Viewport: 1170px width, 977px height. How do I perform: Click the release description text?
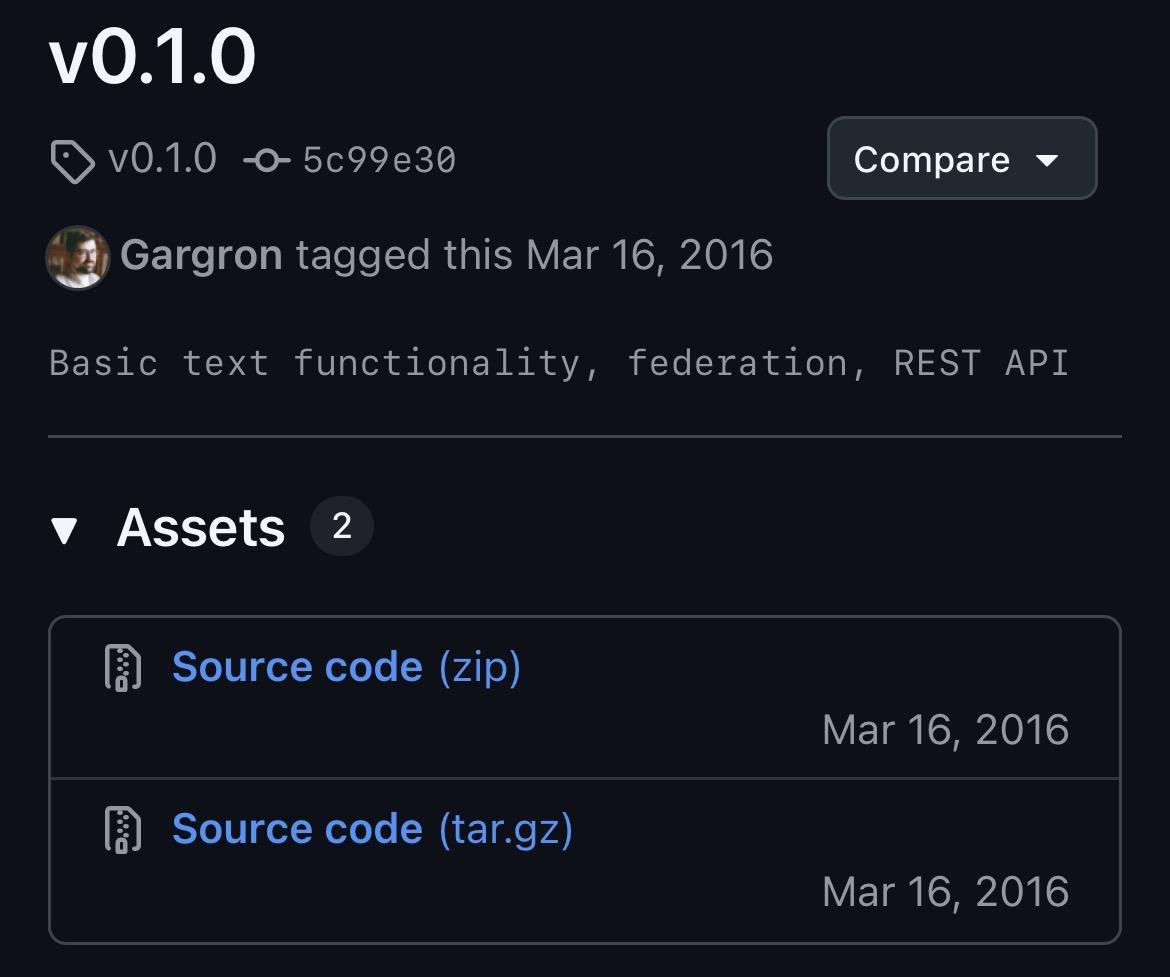(558, 362)
